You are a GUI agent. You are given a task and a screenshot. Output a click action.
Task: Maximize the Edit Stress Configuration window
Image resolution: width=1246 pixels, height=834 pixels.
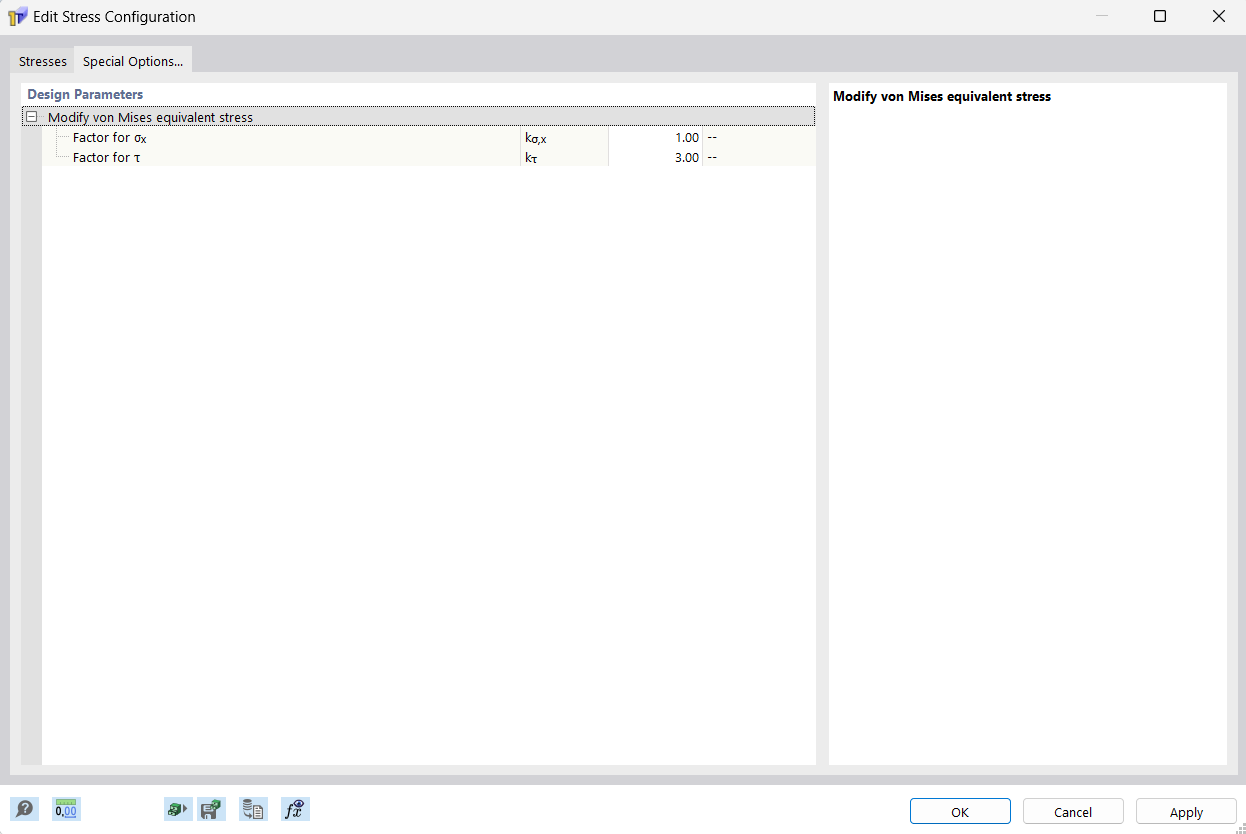[x=1160, y=16]
